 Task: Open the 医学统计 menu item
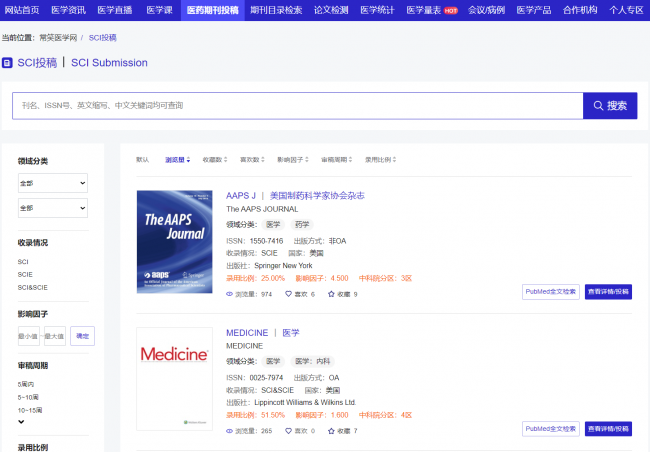[x=377, y=10]
